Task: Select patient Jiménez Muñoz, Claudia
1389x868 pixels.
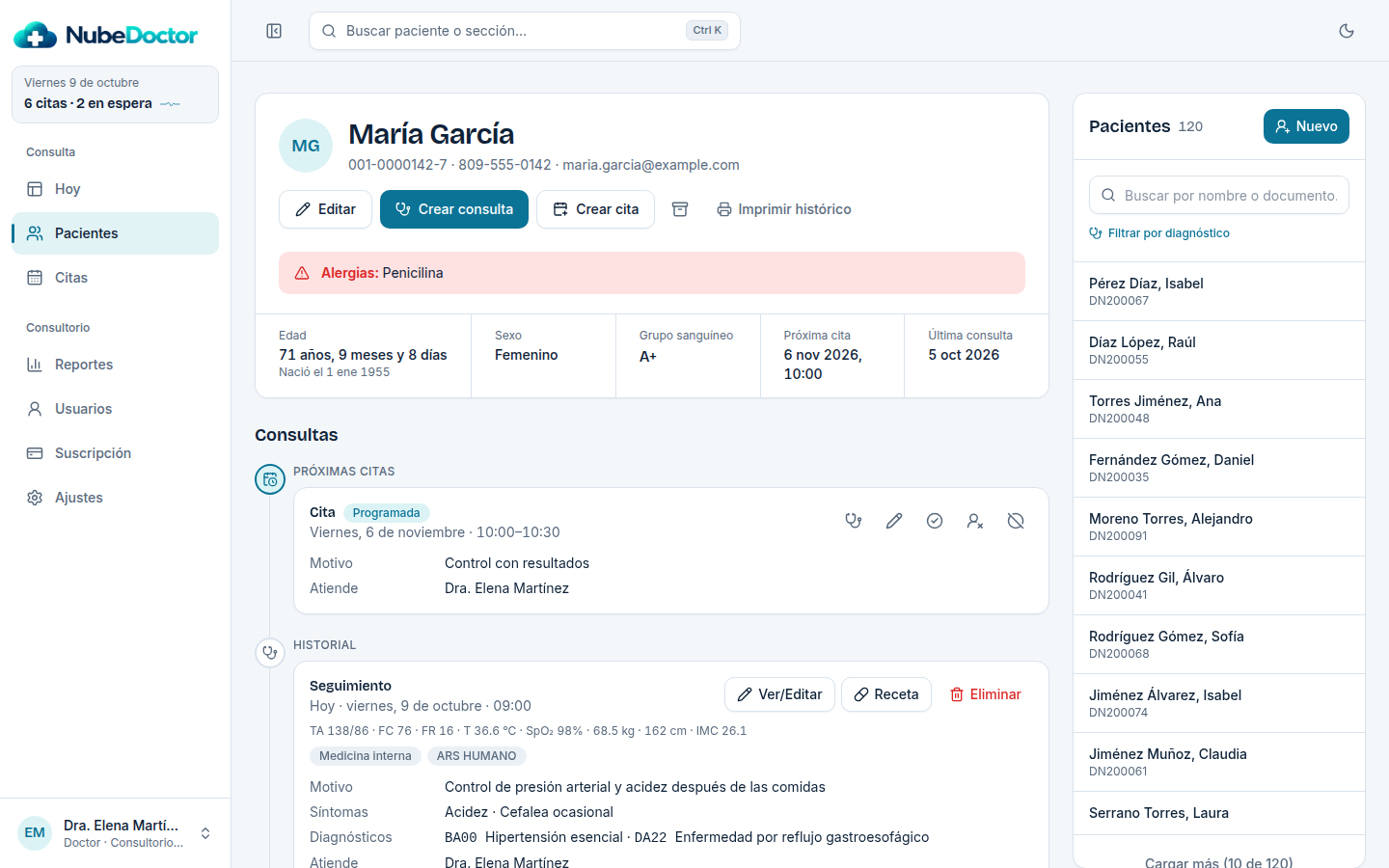Action: (x=1219, y=762)
